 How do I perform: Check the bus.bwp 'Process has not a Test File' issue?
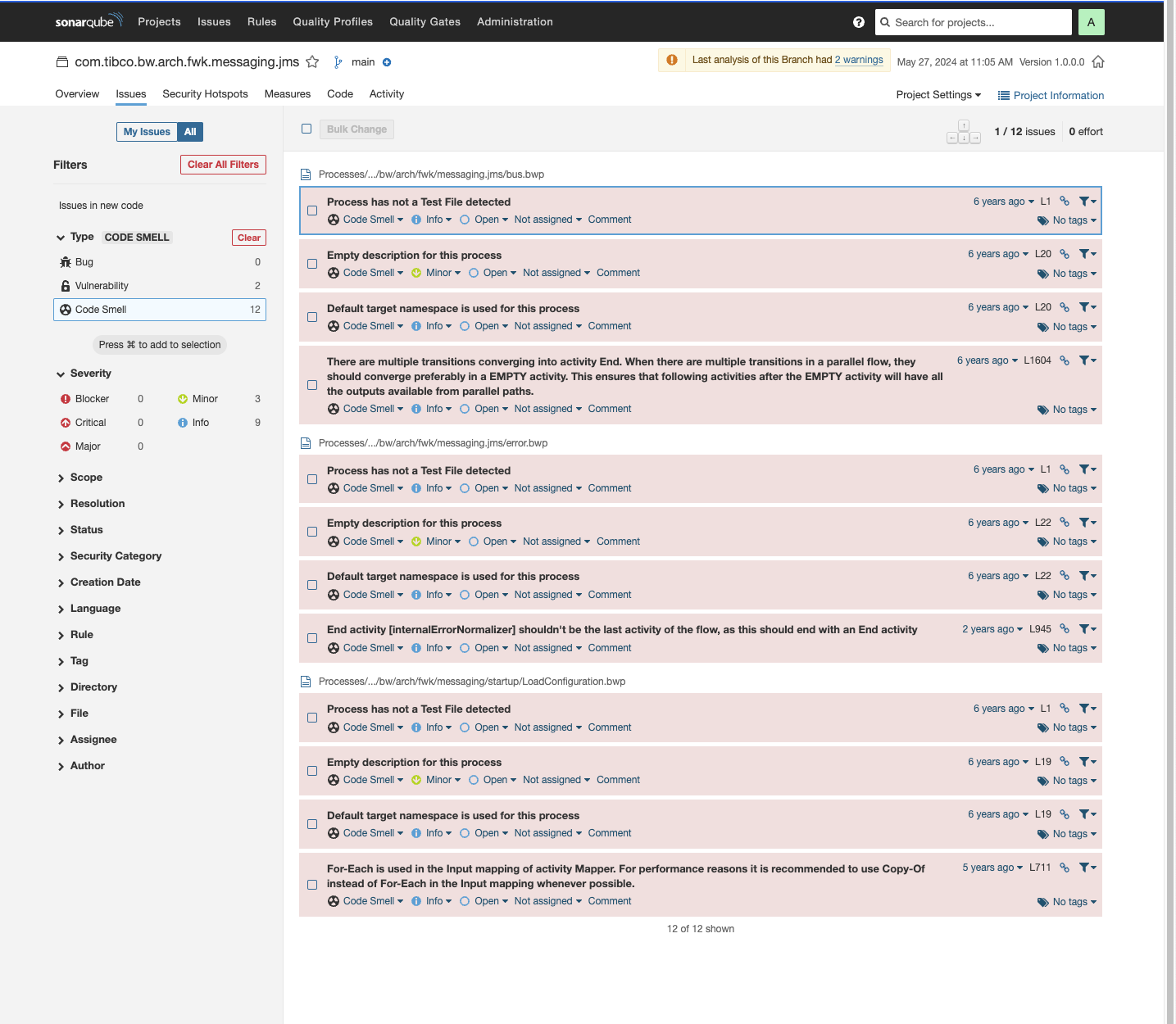312,211
